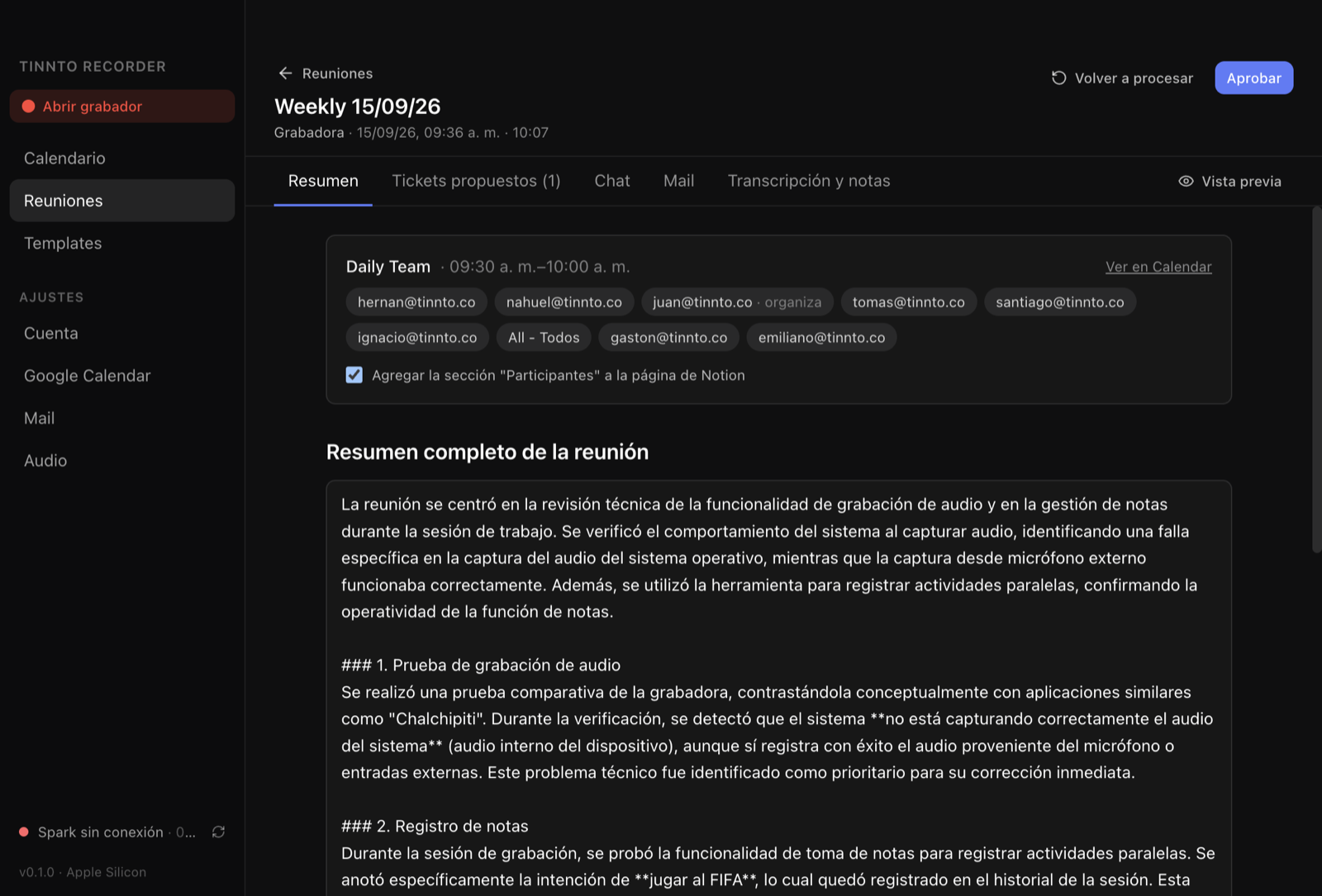Image resolution: width=1322 pixels, height=896 pixels.
Task: Click the '### 1. Prueba de grabación de audio' line
Action: click(x=481, y=665)
